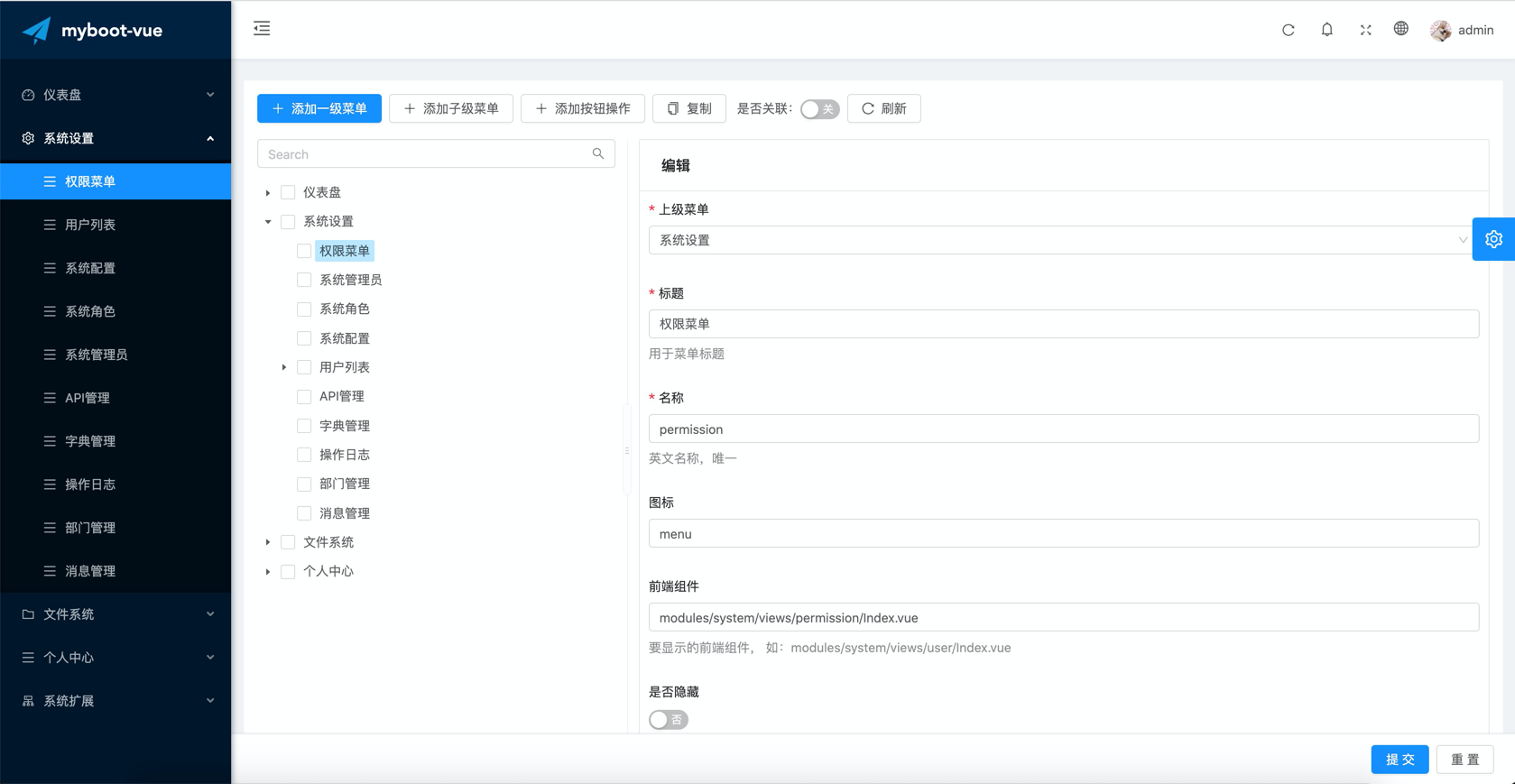Open the blue settings gear drawer
1515x784 pixels.
[x=1493, y=239]
